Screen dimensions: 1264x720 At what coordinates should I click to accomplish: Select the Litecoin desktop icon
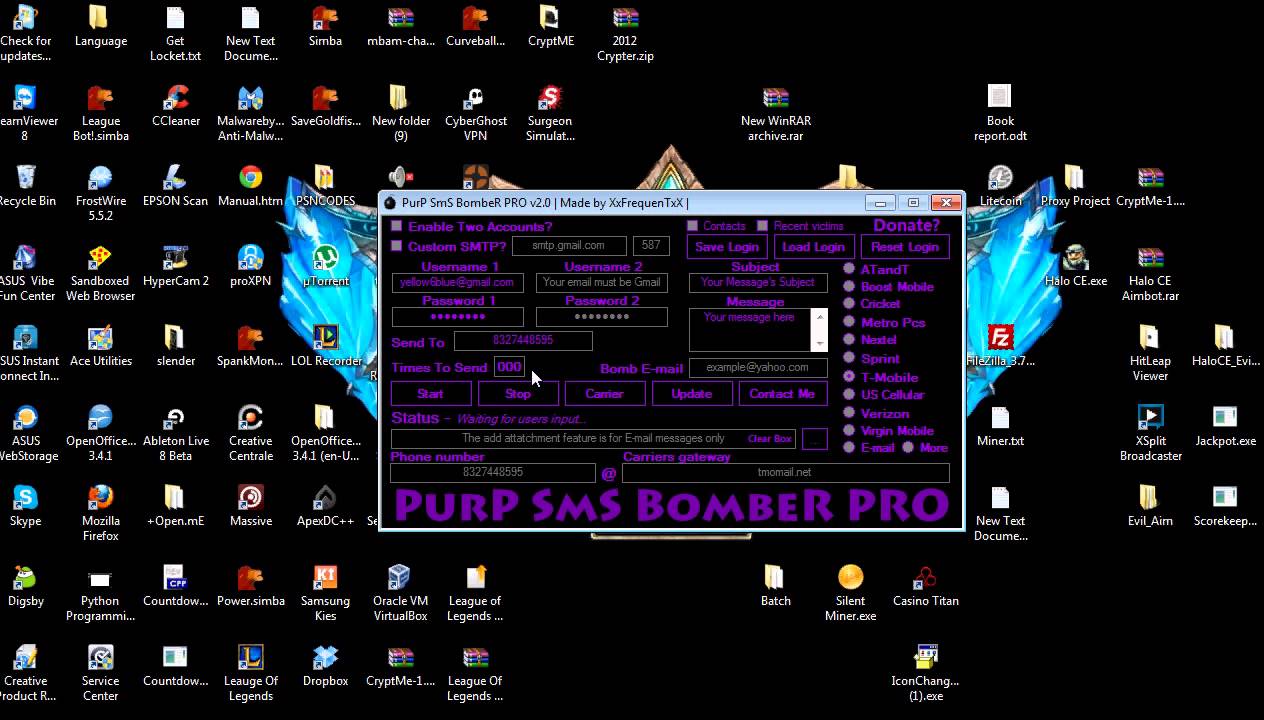1001,186
